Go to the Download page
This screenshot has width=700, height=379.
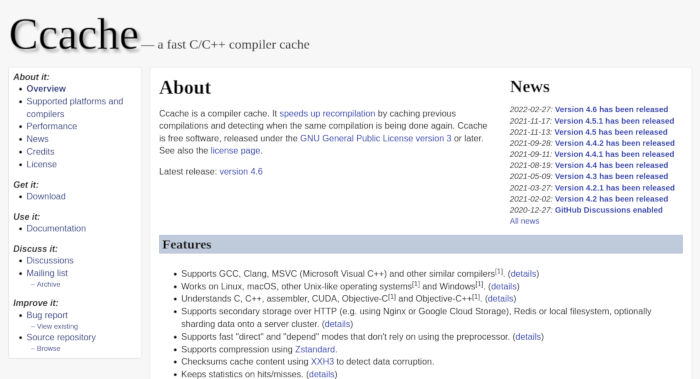(46, 196)
